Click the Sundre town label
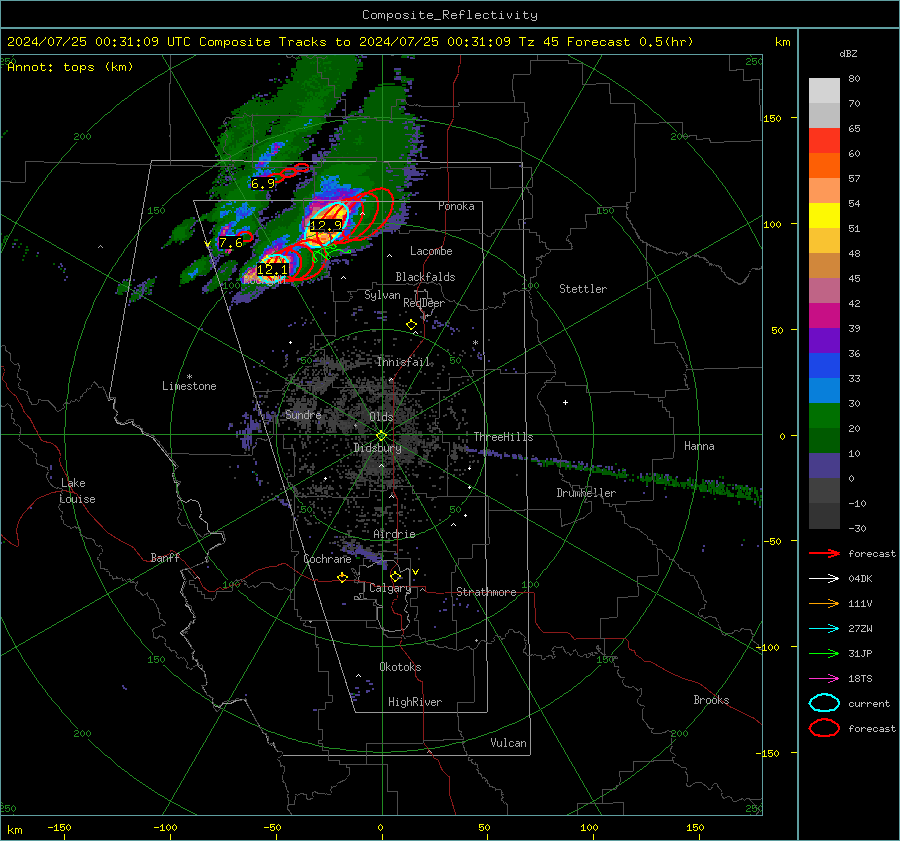Image resolution: width=900 pixels, height=841 pixels. pyautogui.click(x=303, y=415)
